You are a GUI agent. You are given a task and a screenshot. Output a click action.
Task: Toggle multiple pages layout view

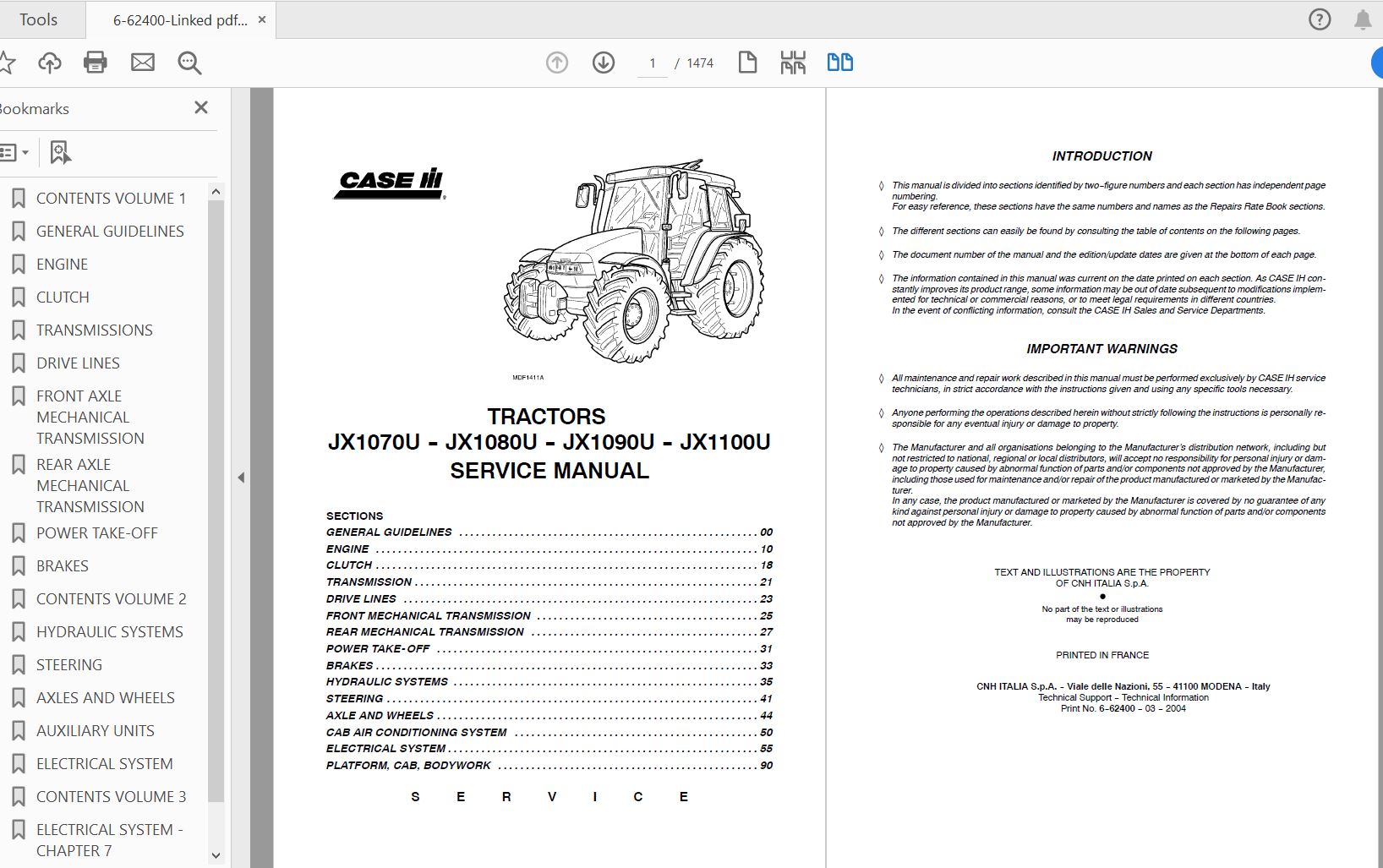coord(792,63)
